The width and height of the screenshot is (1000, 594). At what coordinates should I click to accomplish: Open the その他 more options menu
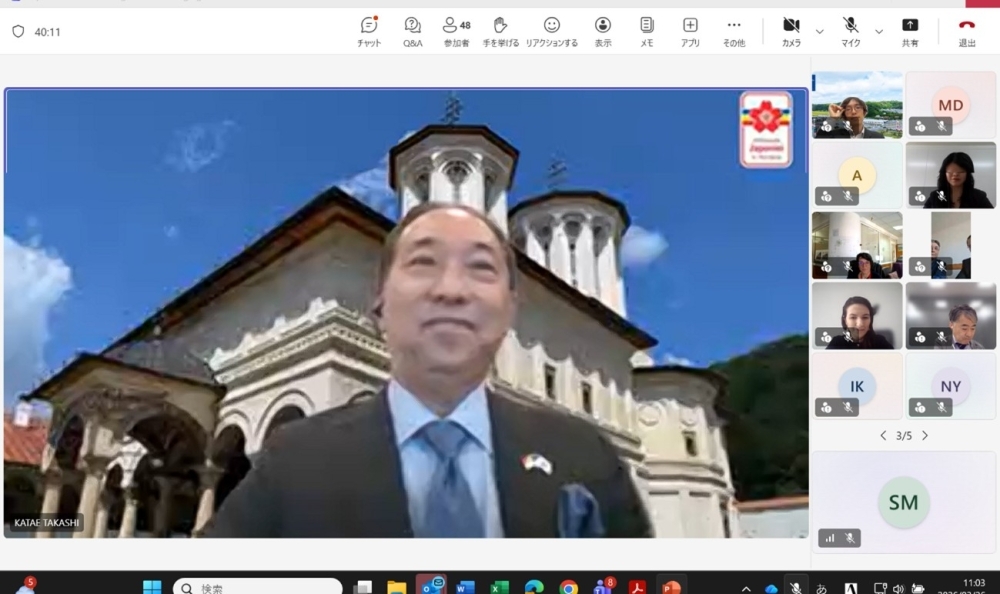[734, 31]
